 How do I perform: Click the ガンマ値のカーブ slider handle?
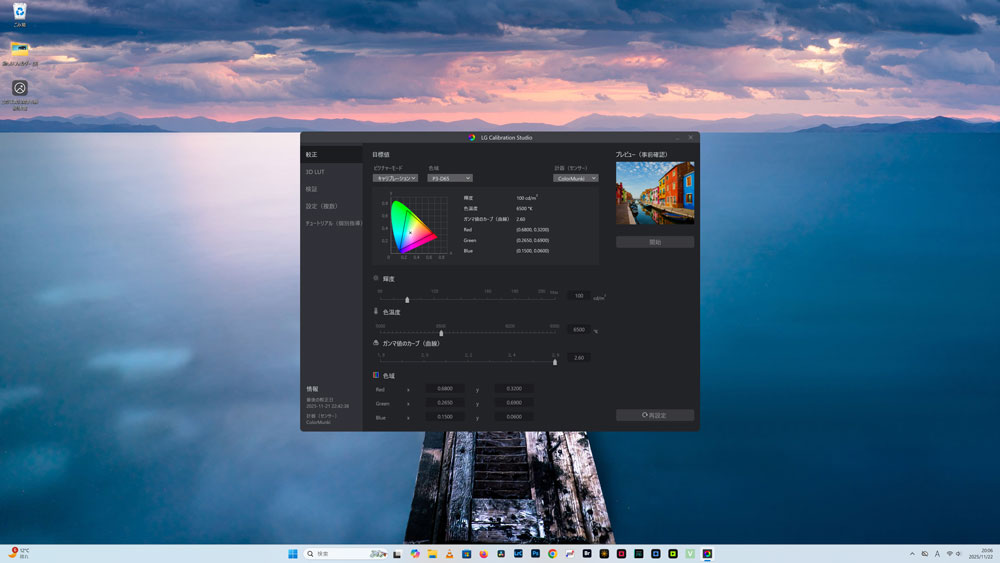click(555, 362)
